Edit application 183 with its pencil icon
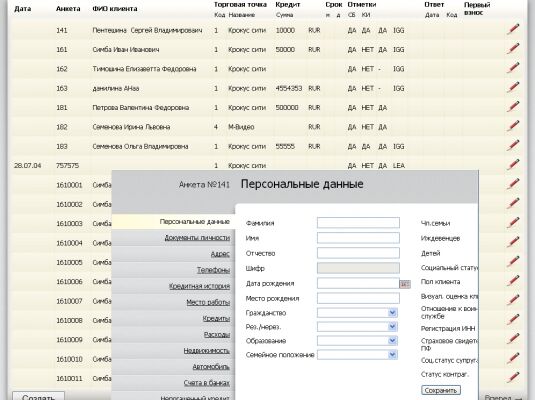This screenshot has width=535, height=400. tap(513, 145)
